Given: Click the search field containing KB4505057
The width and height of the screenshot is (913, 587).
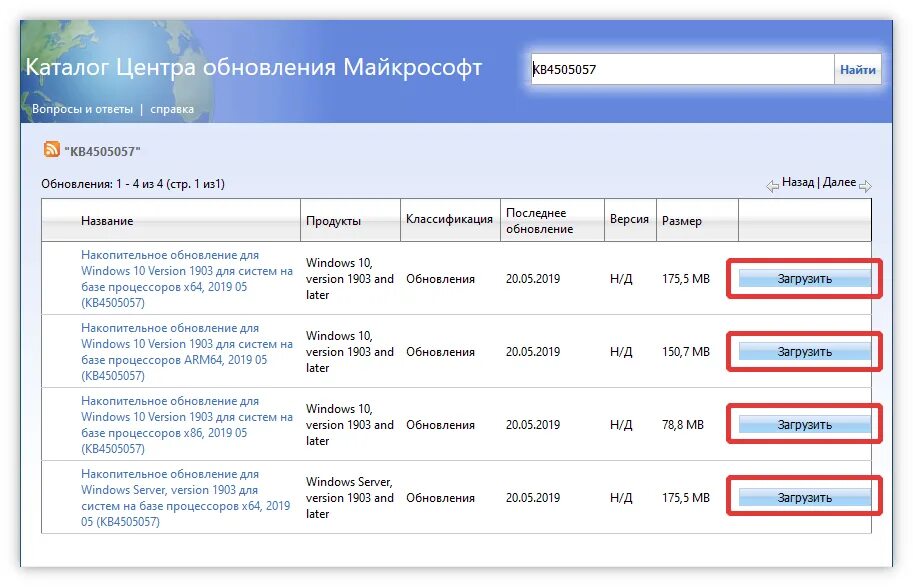Looking at the screenshot, I should tap(682, 69).
